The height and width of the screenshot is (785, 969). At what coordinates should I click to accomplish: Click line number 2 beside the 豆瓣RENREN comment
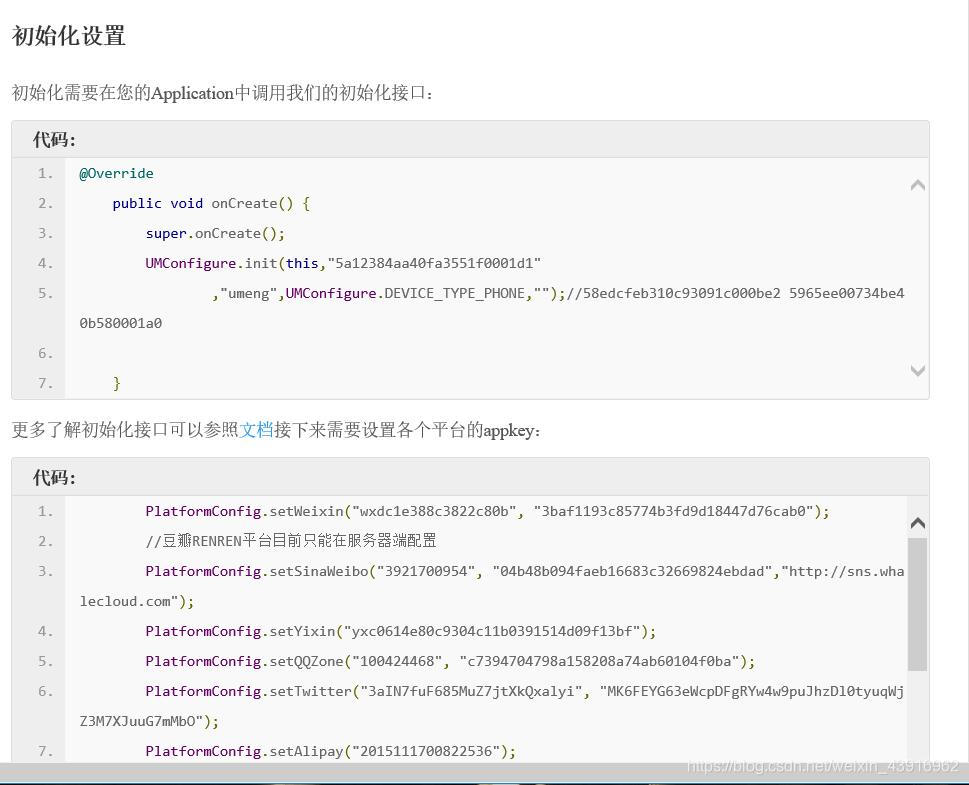pos(45,541)
